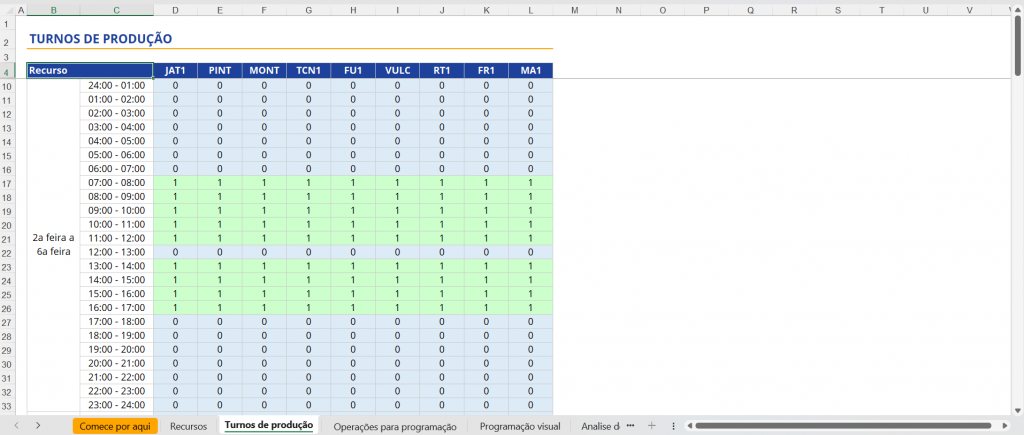Select the 12:00 - 13:00 time slot cell

click(116, 252)
